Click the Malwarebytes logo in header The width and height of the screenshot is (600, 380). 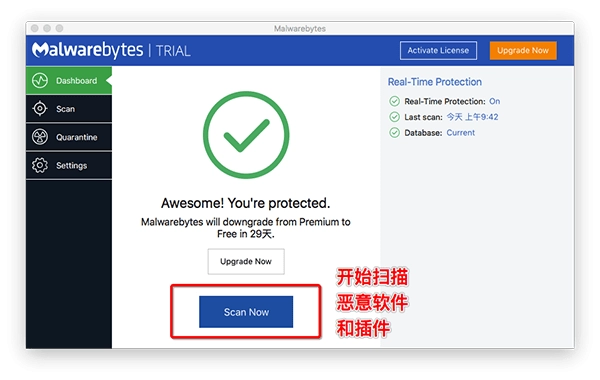[88, 50]
